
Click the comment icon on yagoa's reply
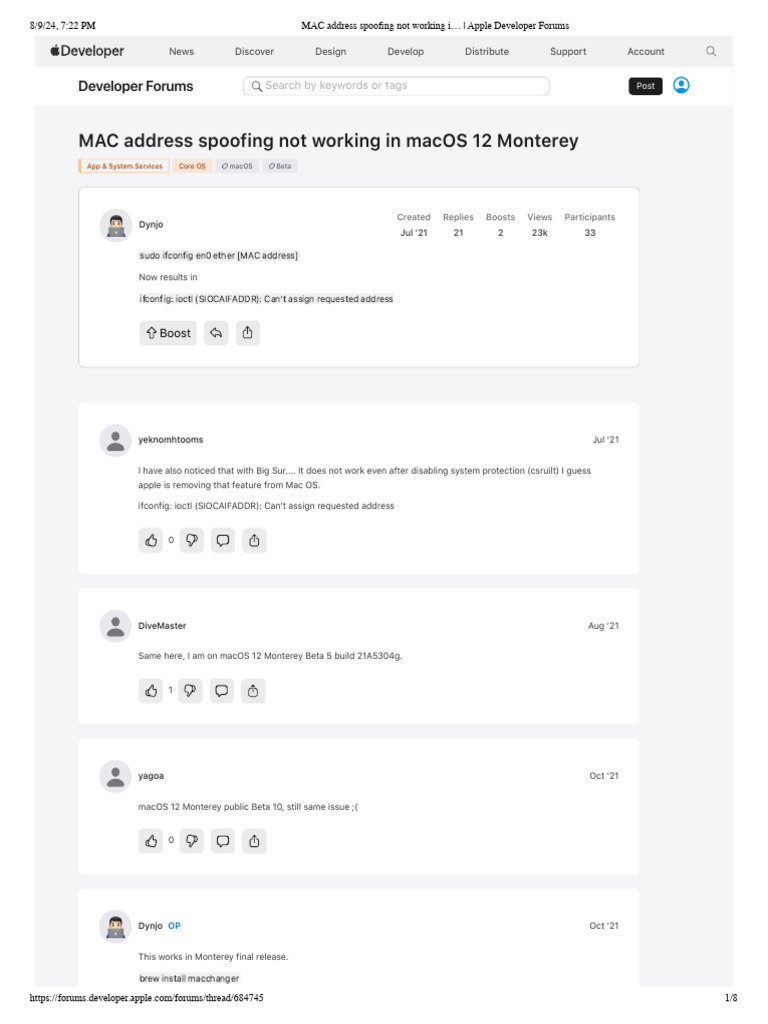223,841
